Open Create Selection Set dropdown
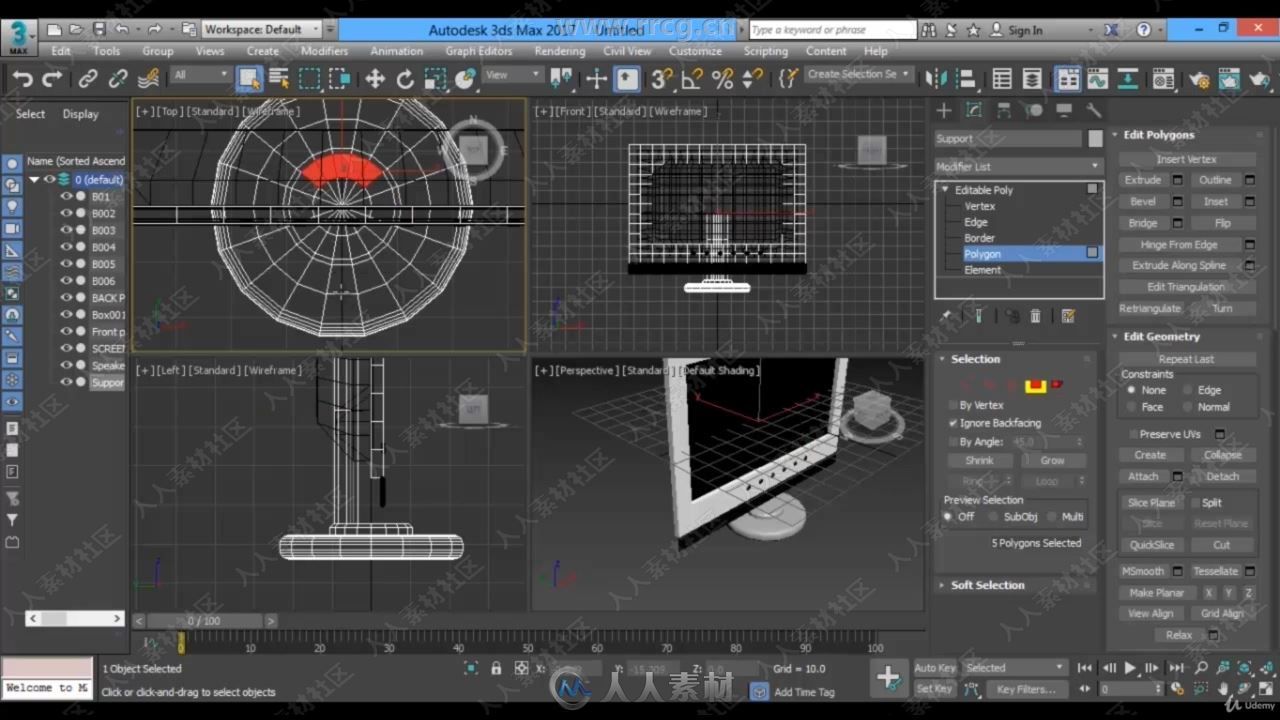 [x=858, y=74]
